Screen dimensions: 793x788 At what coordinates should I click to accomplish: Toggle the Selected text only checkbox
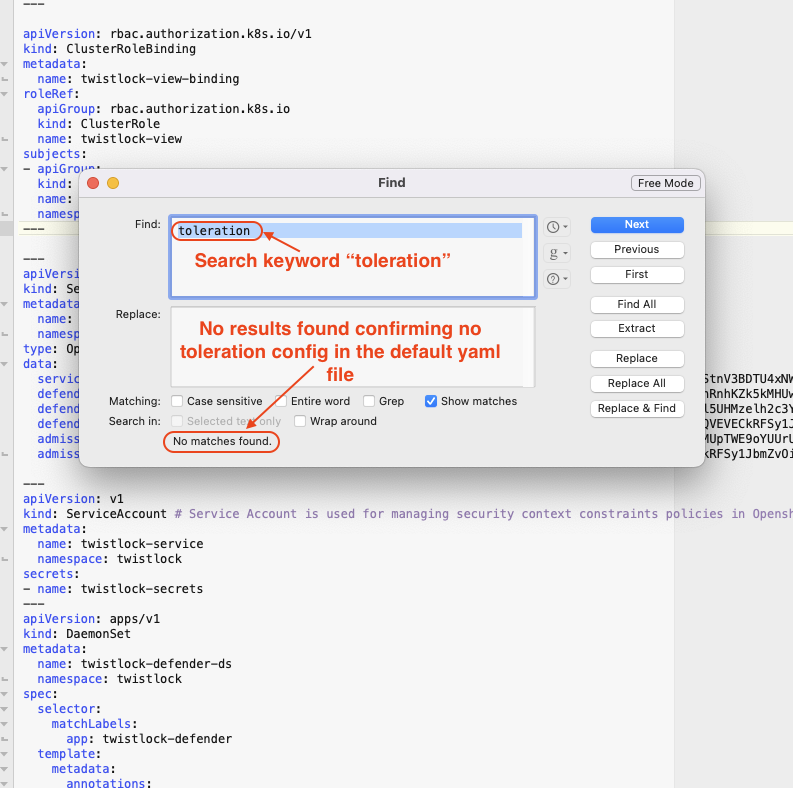point(177,421)
